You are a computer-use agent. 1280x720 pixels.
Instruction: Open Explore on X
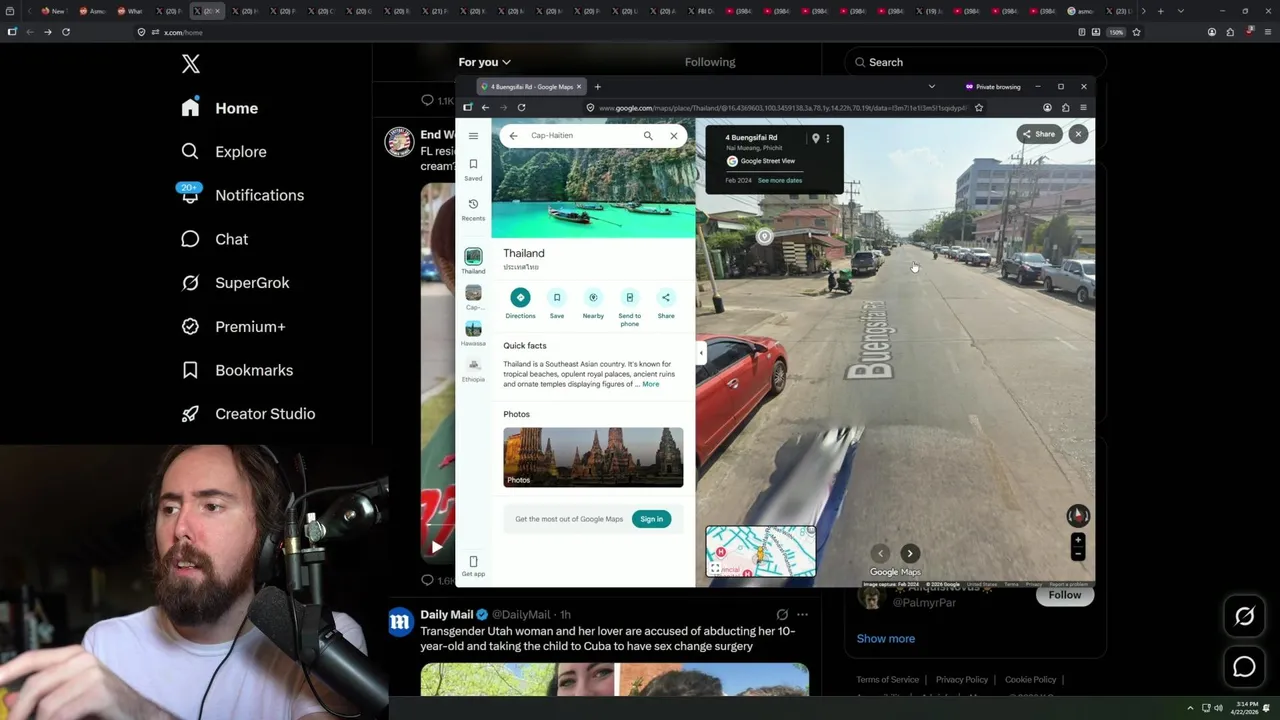click(x=224, y=152)
